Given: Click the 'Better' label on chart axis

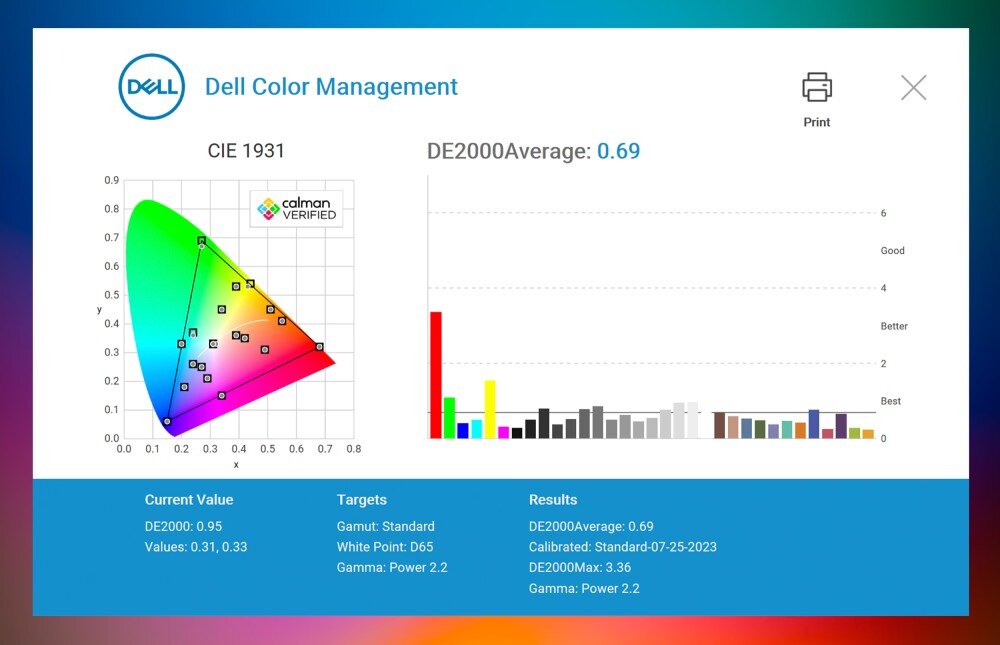Looking at the screenshot, I should 893,326.
